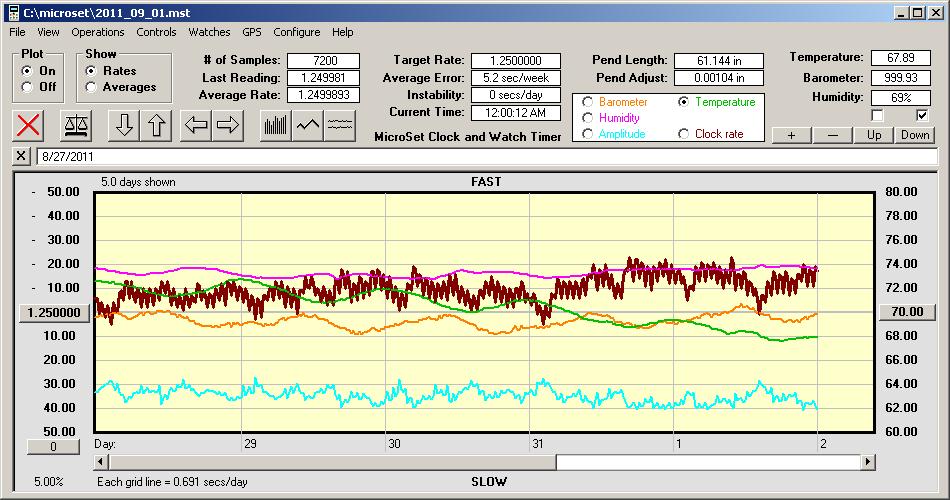Screen dimensions: 950x500
Task: Click the Last Reading value field
Action: pyautogui.click(x=324, y=78)
